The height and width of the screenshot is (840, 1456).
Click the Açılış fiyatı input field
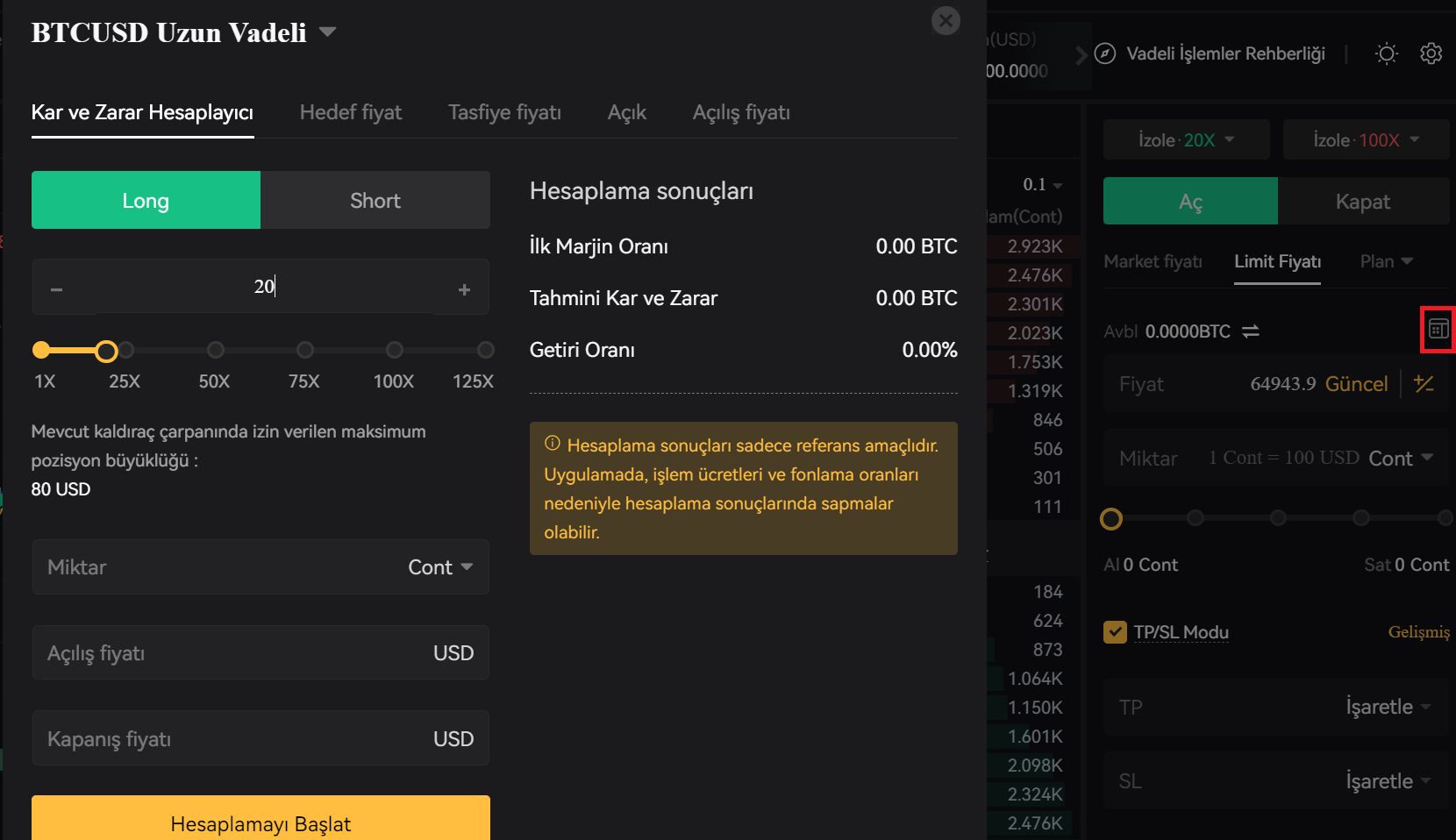point(261,652)
